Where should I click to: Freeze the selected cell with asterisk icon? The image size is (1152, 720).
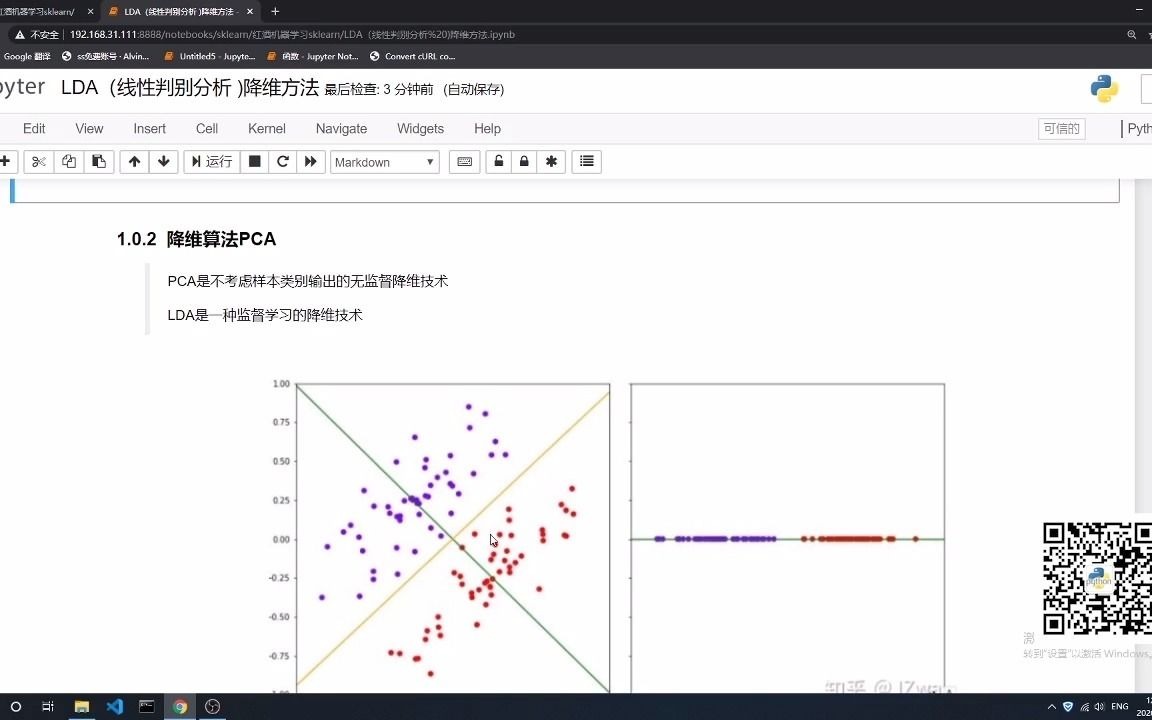551,161
